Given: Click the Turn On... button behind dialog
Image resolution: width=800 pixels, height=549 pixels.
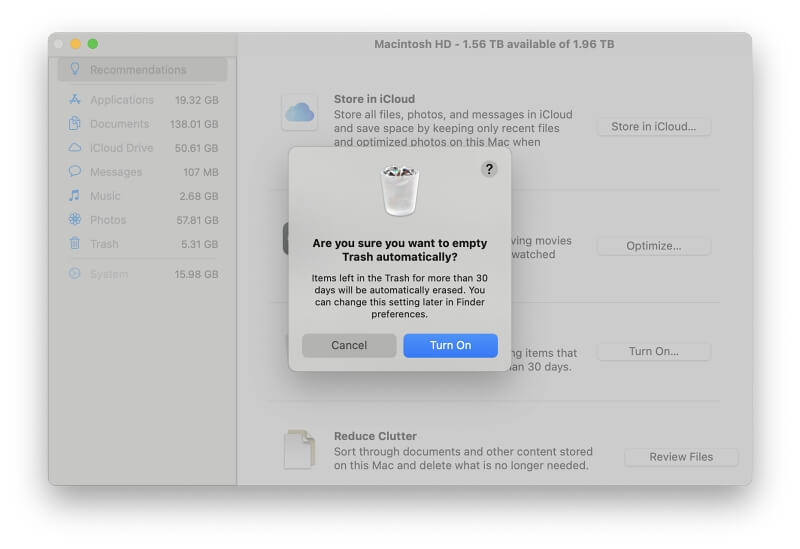Looking at the screenshot, I should click(x=654, y=352).
